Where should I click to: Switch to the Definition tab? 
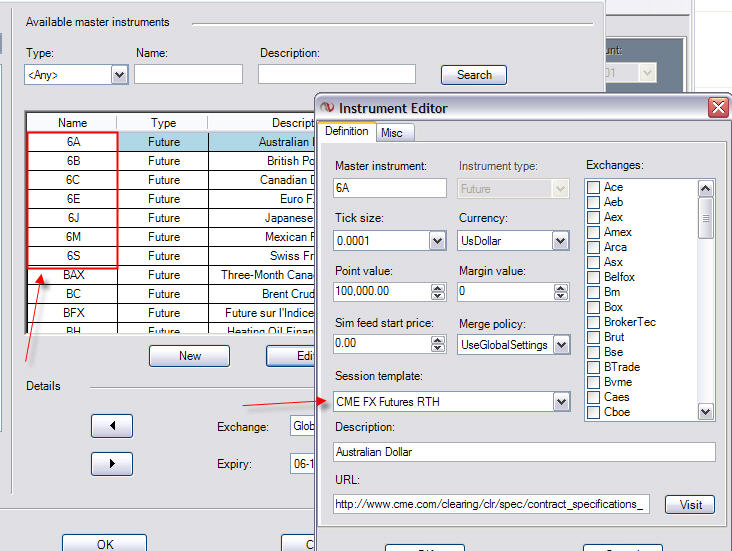(346, 131)
